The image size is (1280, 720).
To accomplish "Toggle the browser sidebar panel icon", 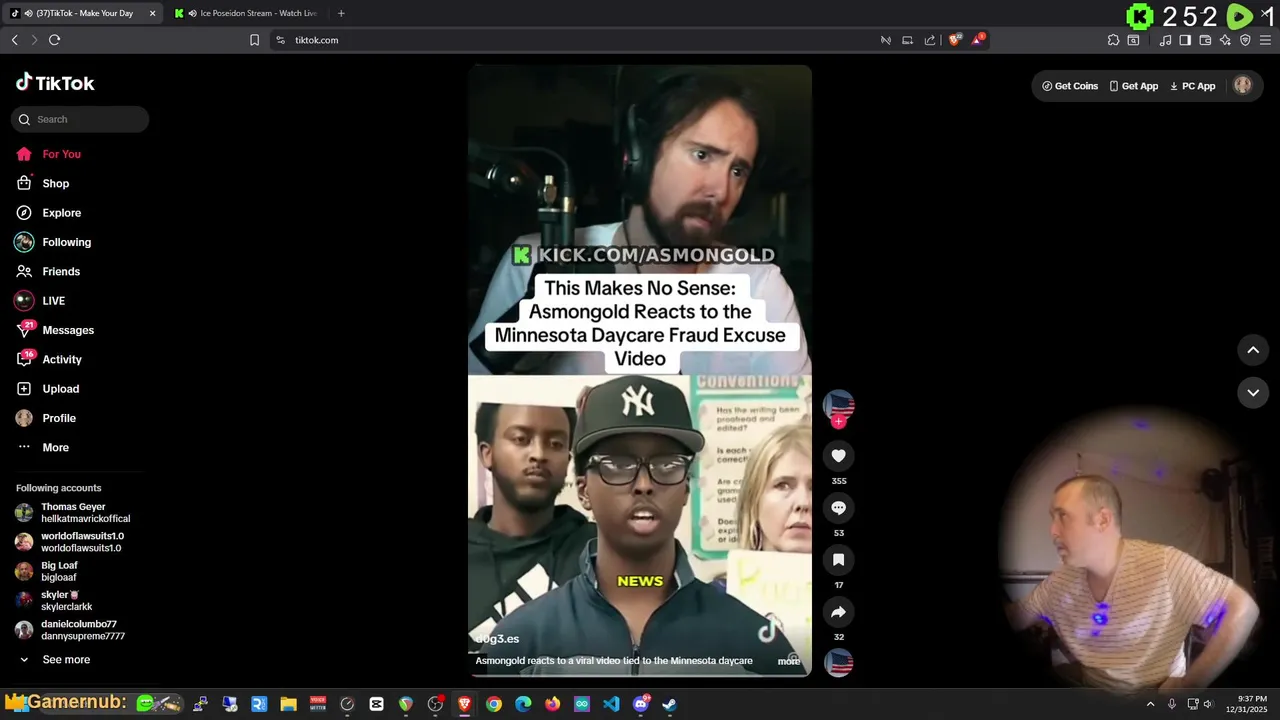I will pyautogui.click(x=1185, y=40).
